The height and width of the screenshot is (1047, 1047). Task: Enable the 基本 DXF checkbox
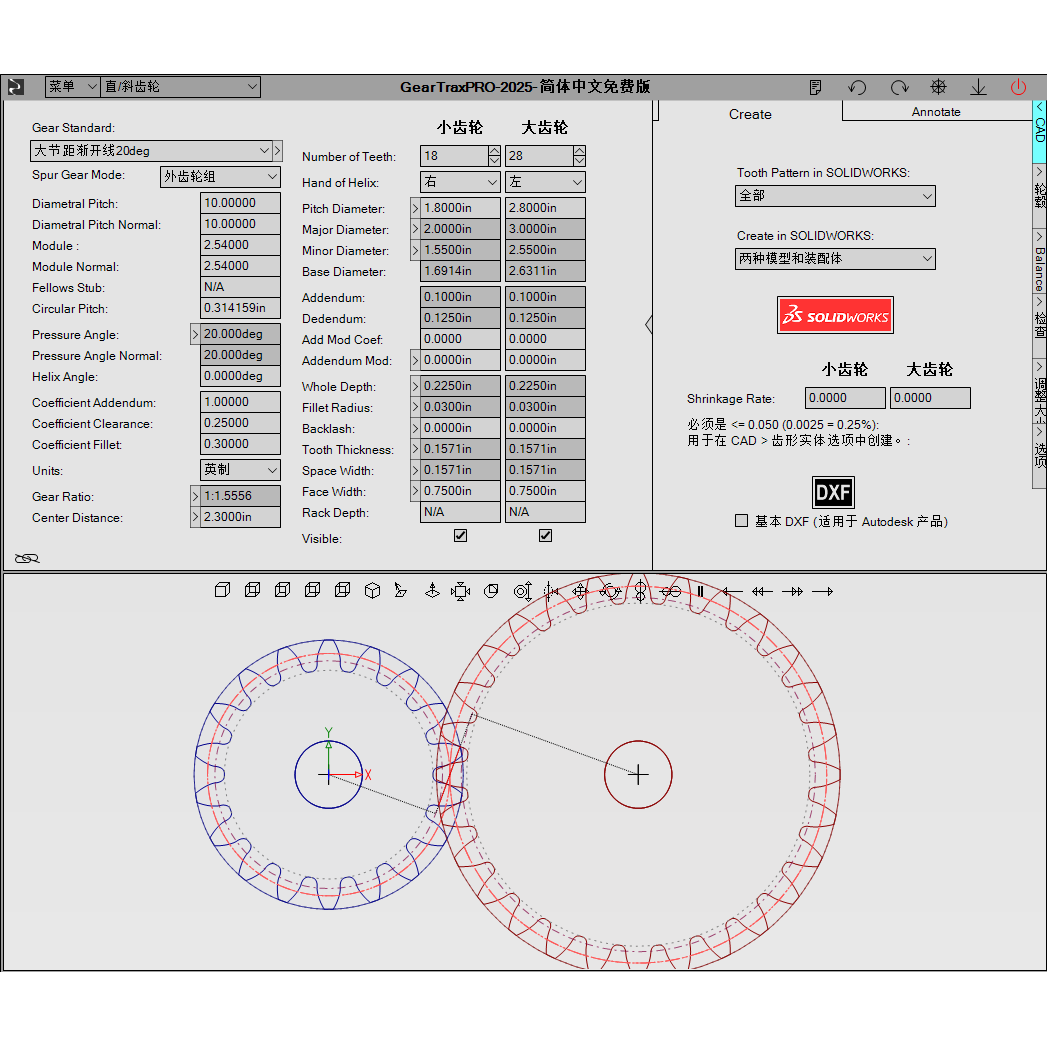741,521
